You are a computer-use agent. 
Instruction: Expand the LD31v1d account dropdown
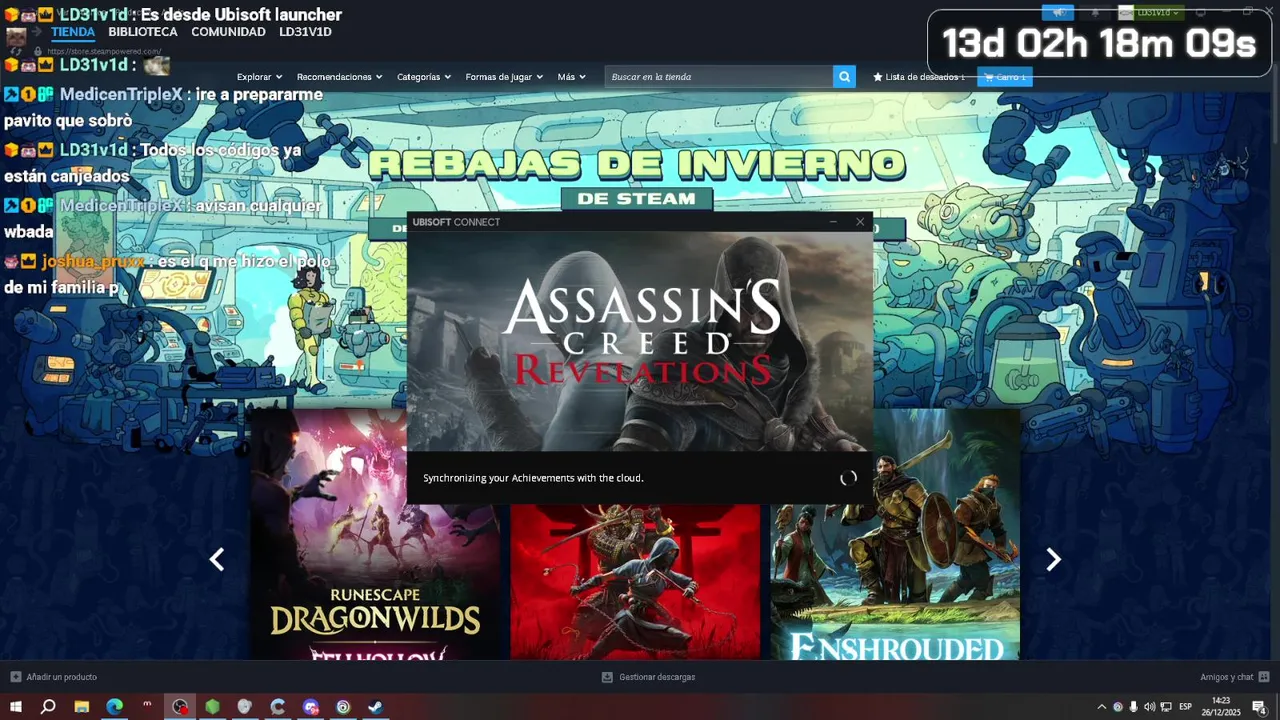pos(1150,12)
